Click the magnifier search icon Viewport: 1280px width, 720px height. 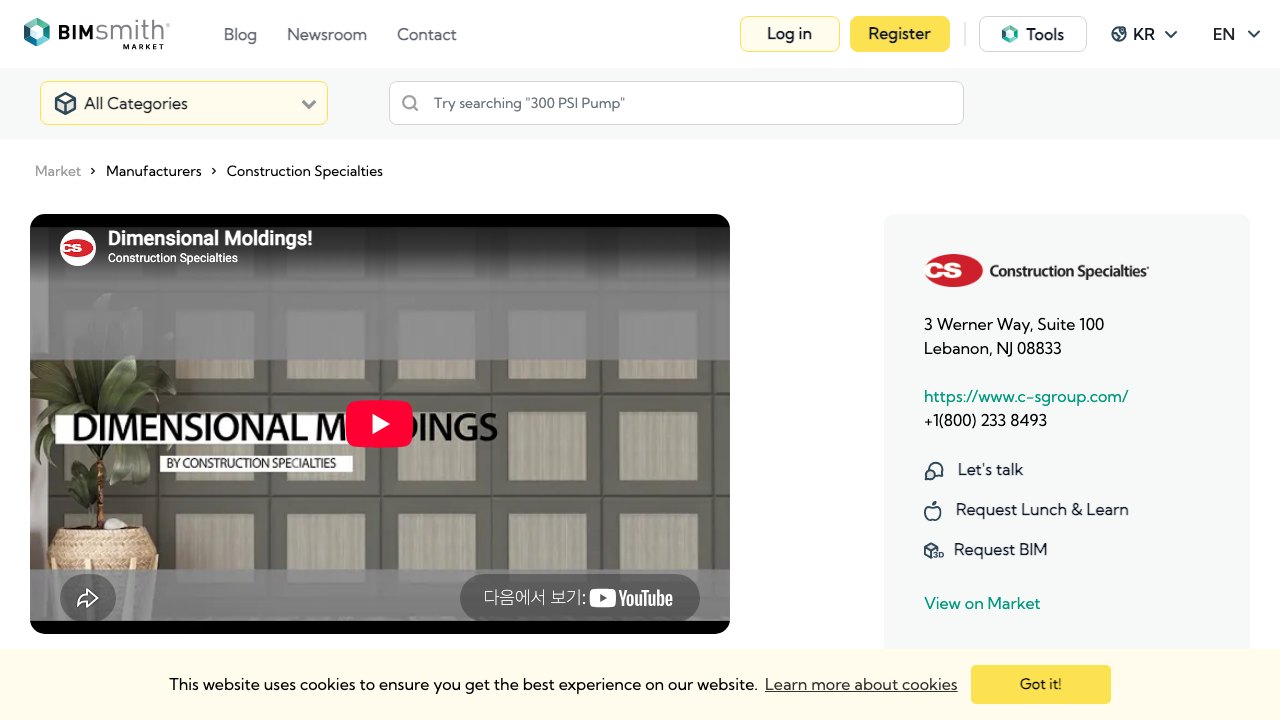(410, 103)
